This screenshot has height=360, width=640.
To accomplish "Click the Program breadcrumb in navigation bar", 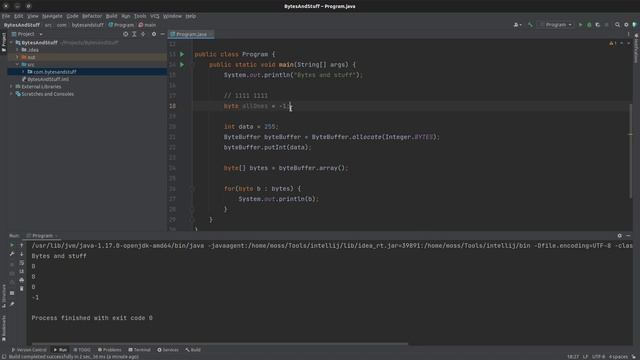I will (x=121, y=25).
